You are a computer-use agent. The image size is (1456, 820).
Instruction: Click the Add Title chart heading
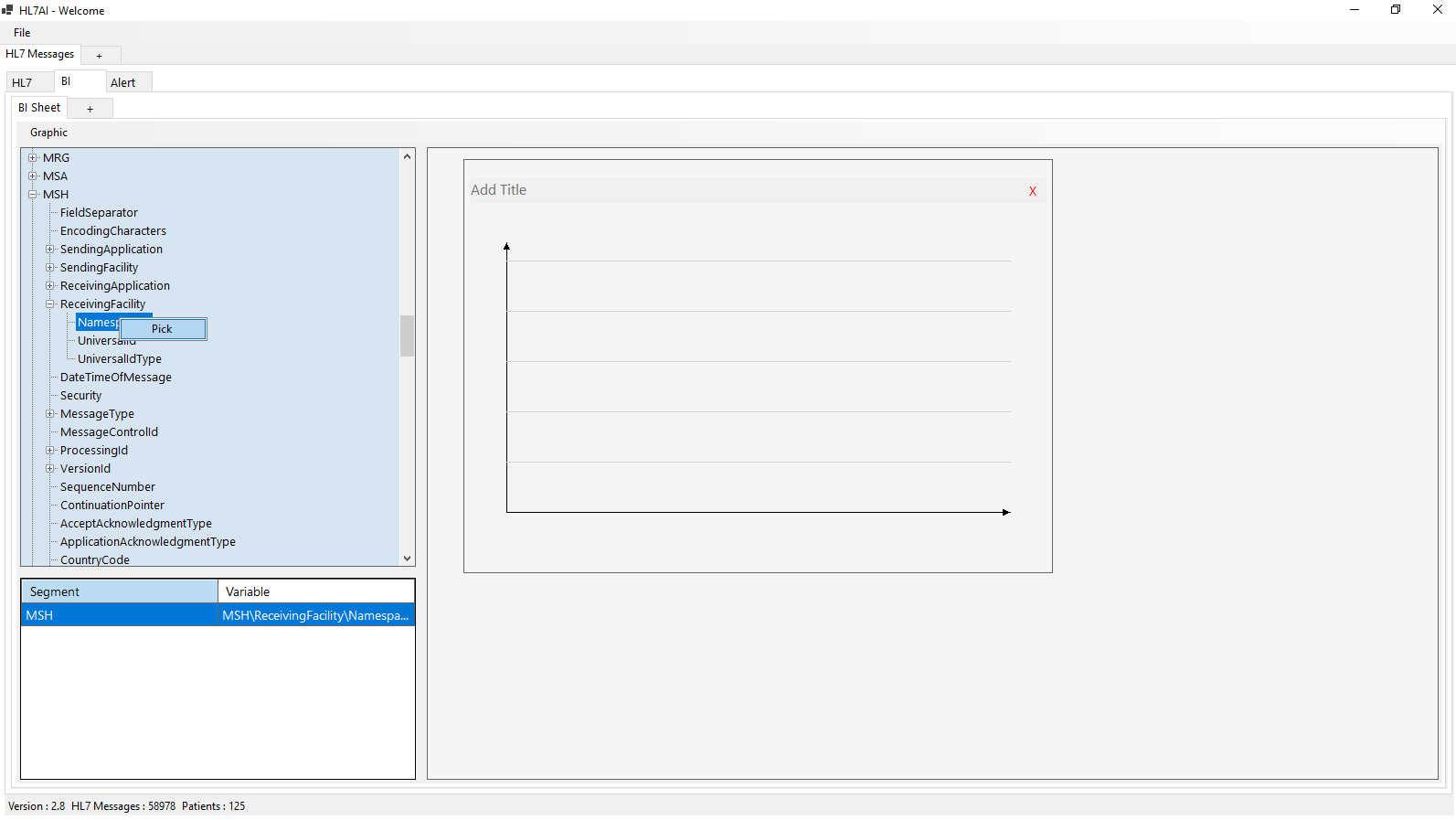498,190
